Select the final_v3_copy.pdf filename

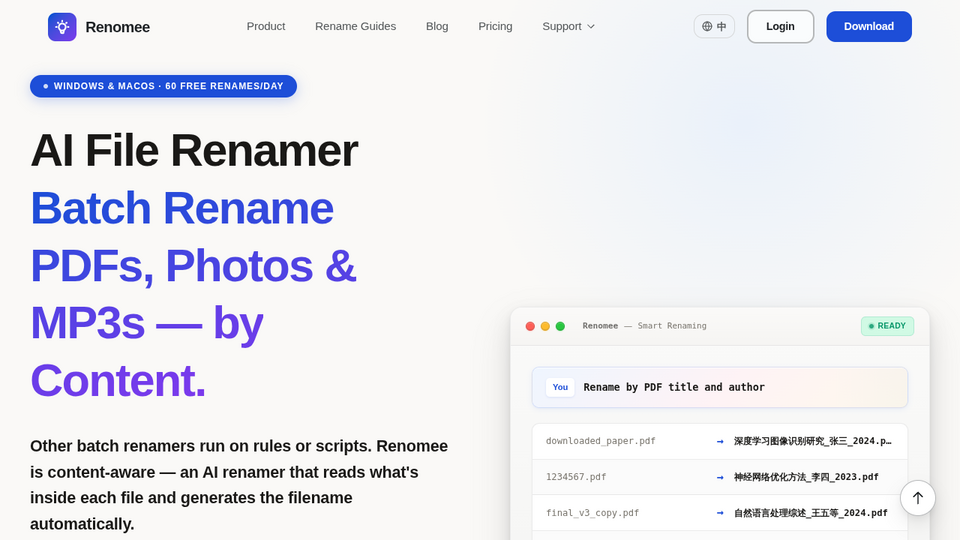592,513
